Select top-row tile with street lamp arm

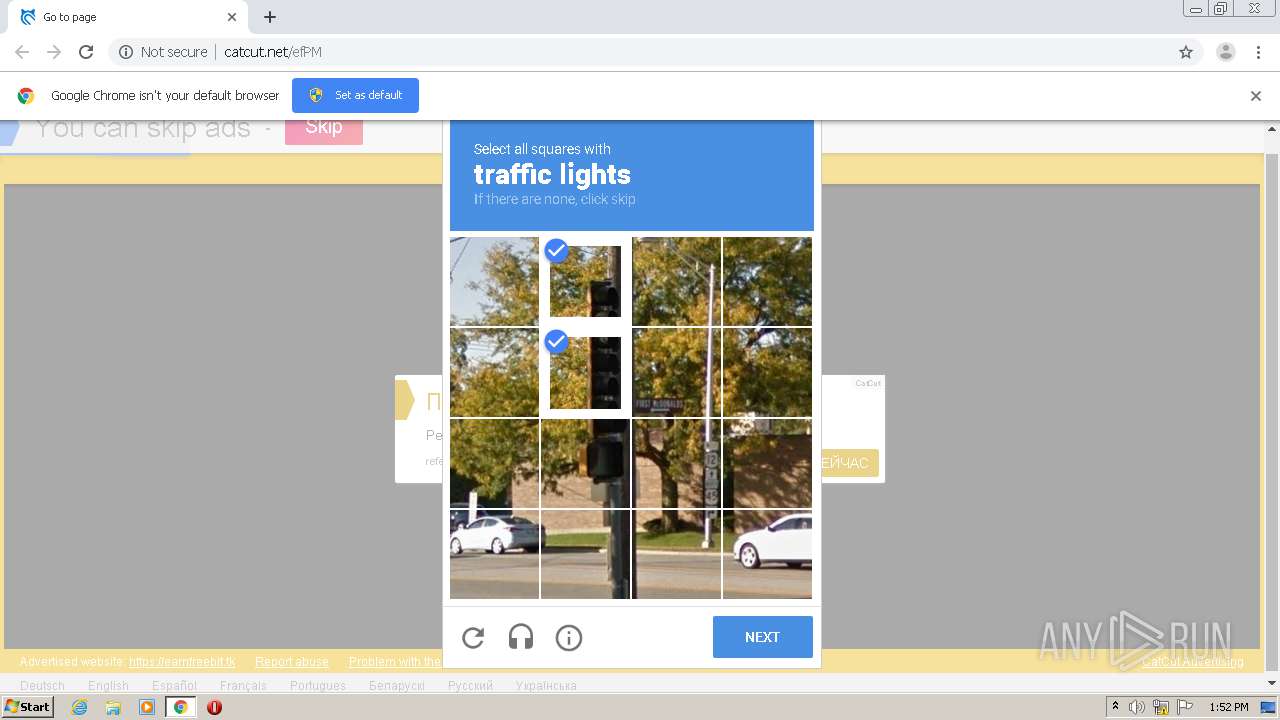click(676, 281)
